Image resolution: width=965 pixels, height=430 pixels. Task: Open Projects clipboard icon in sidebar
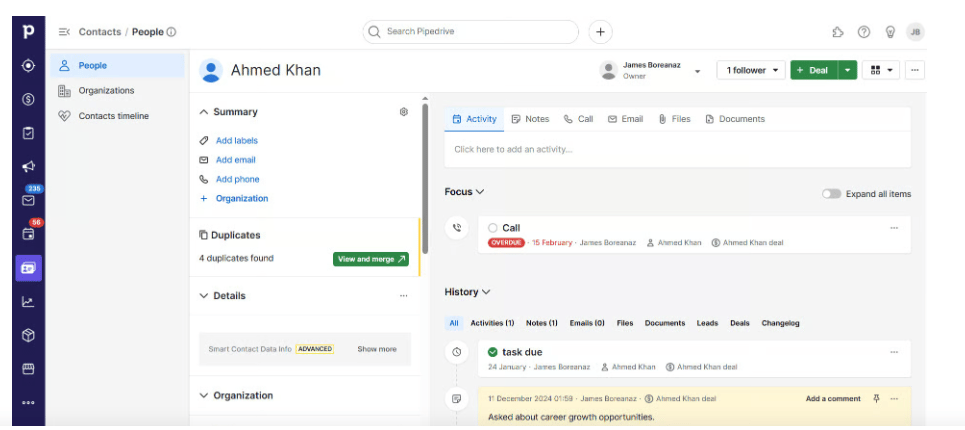click(x=28, y=133)
